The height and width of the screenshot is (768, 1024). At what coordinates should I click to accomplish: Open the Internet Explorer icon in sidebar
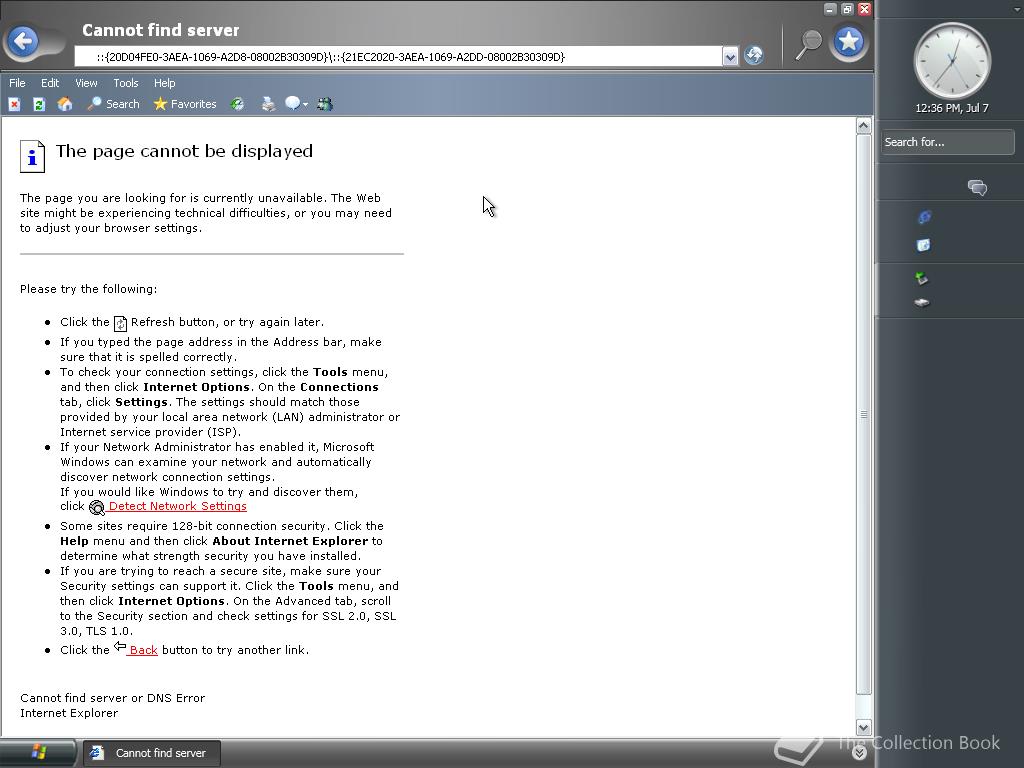924,217
